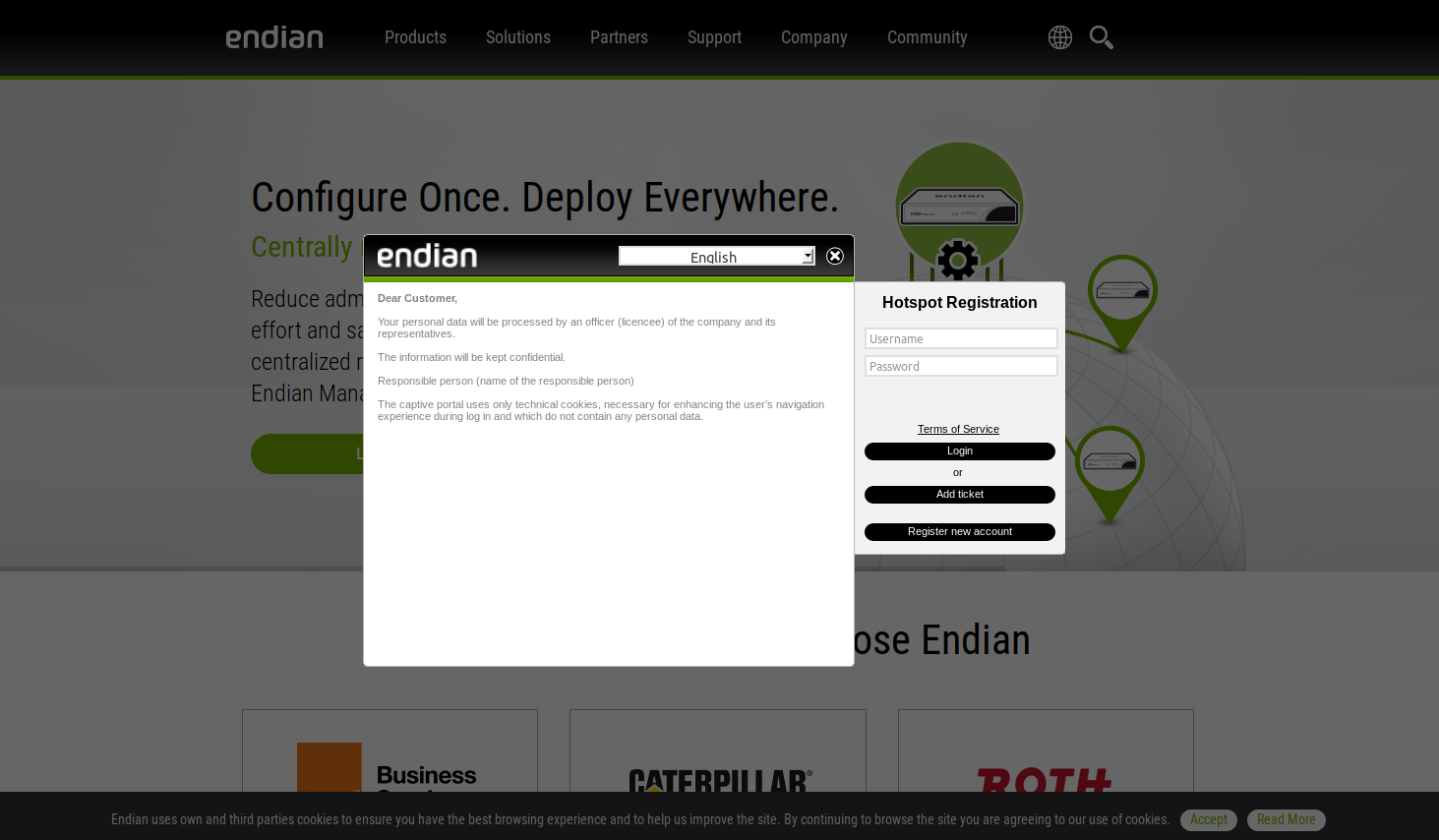Image resolution: width=1439 pixels, height=840 pixels.
Task: Open the search magnifier icon
Action: point(1101,37)
